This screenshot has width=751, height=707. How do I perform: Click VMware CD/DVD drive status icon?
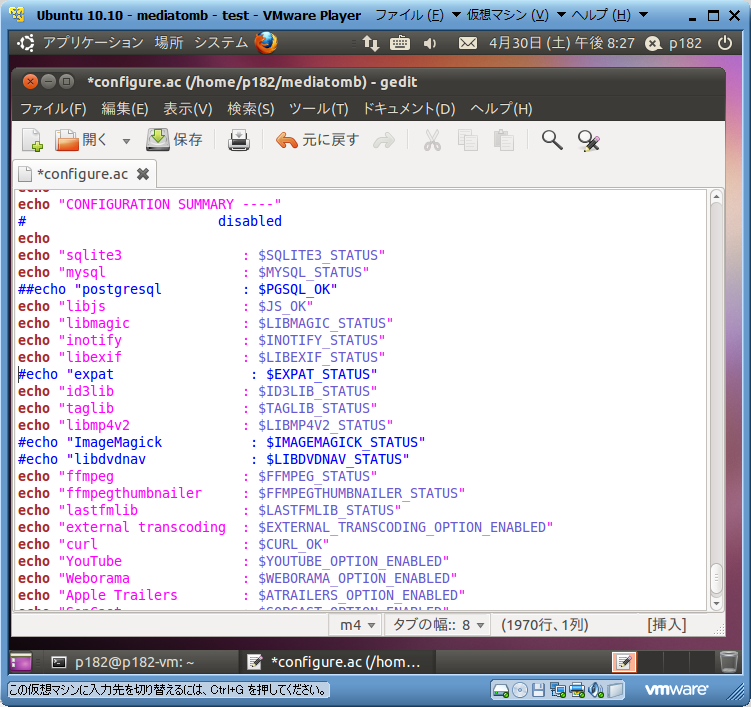click(520, 690)
